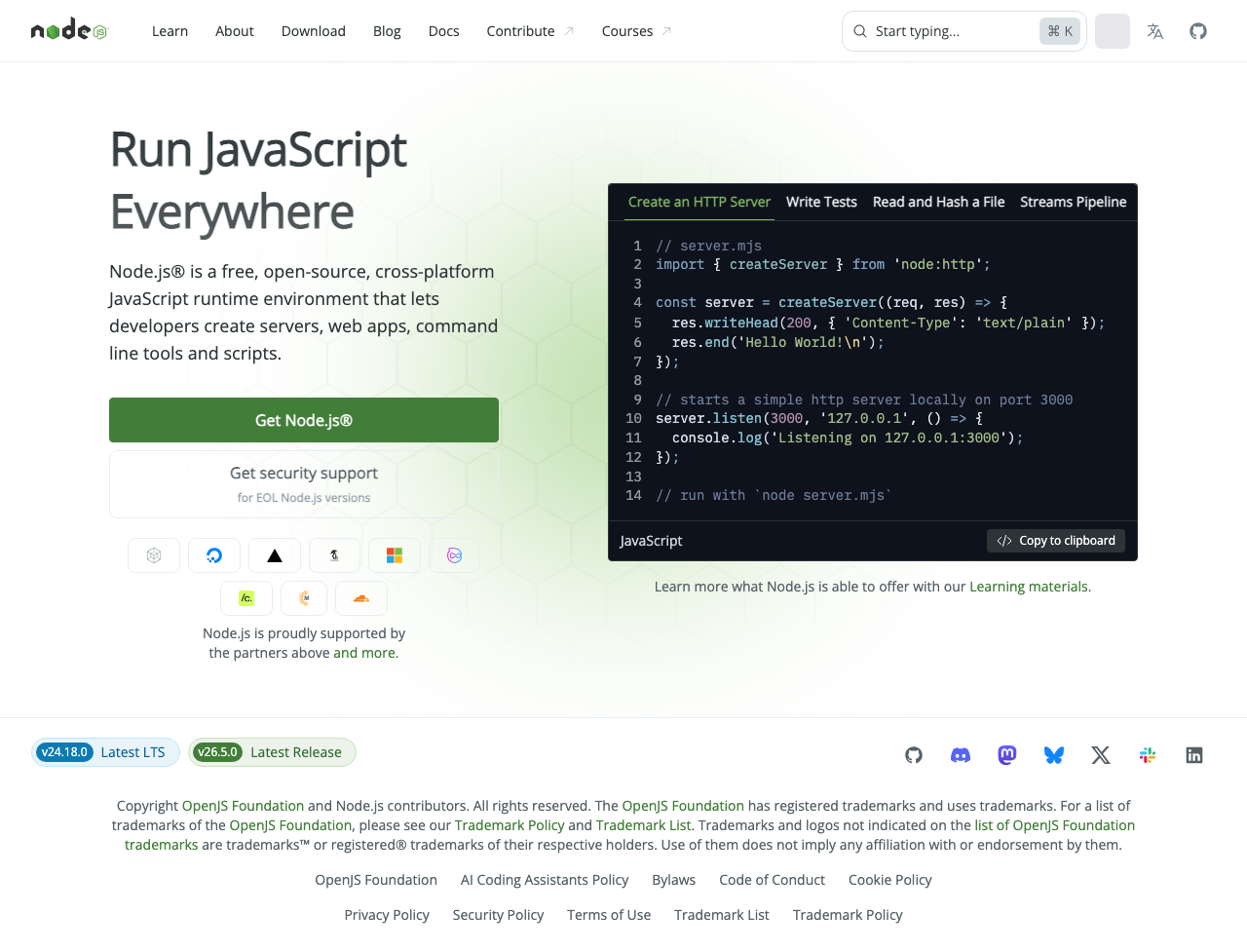
Task: Open the Contribute external link
Action: [x=530, y=31]
